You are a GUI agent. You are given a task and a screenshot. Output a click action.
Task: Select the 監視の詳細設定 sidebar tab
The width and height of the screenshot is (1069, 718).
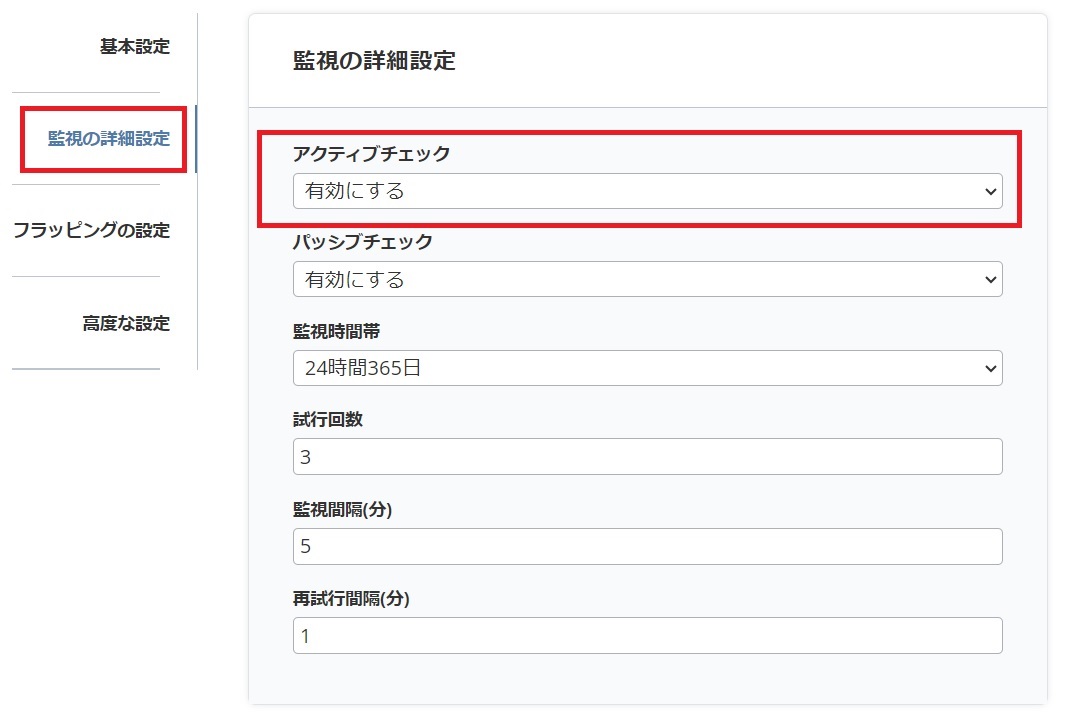(x=108, y=139)
